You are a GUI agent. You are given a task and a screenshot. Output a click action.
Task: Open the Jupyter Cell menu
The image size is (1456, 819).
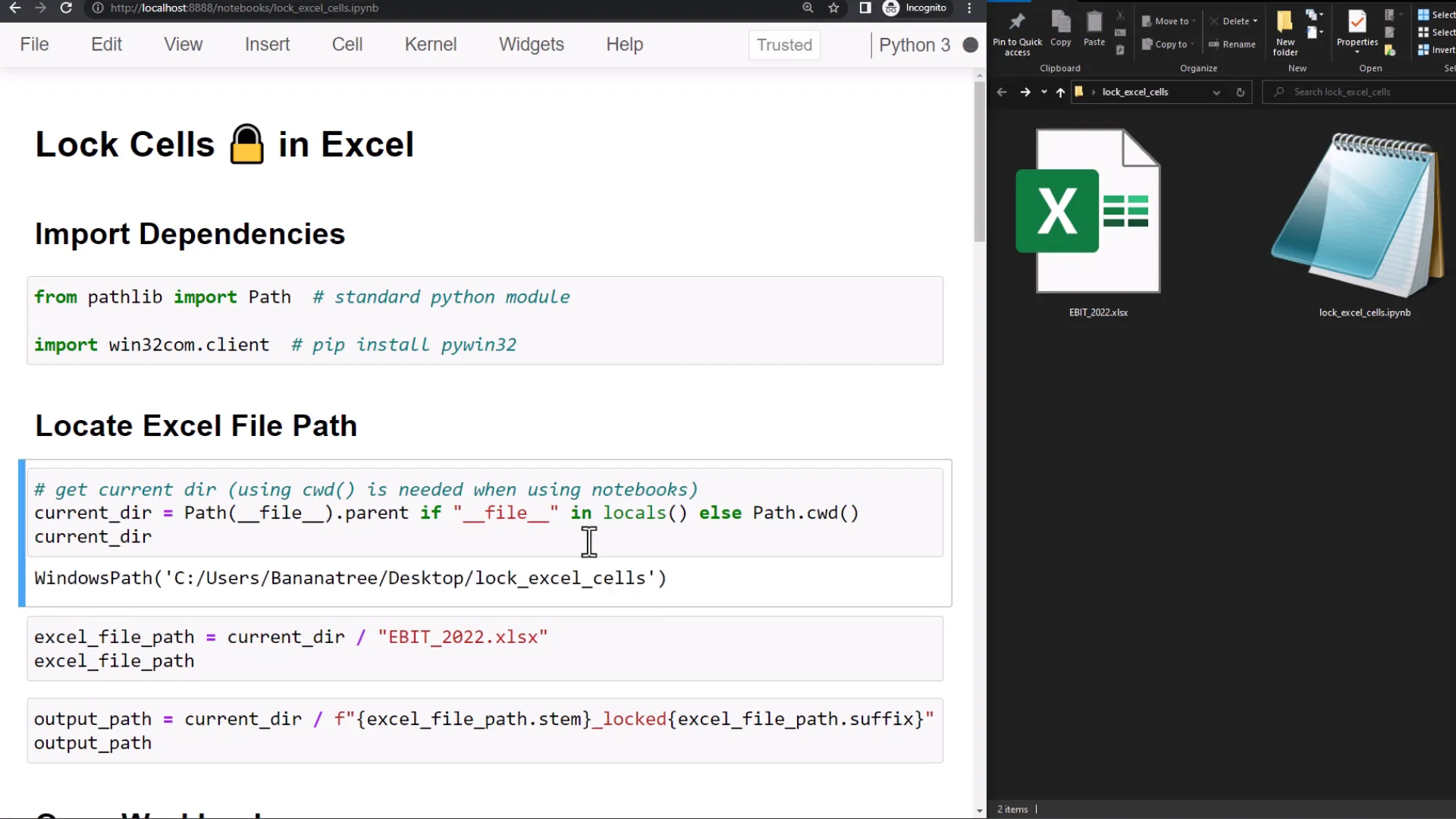click(x=347, y=45)
